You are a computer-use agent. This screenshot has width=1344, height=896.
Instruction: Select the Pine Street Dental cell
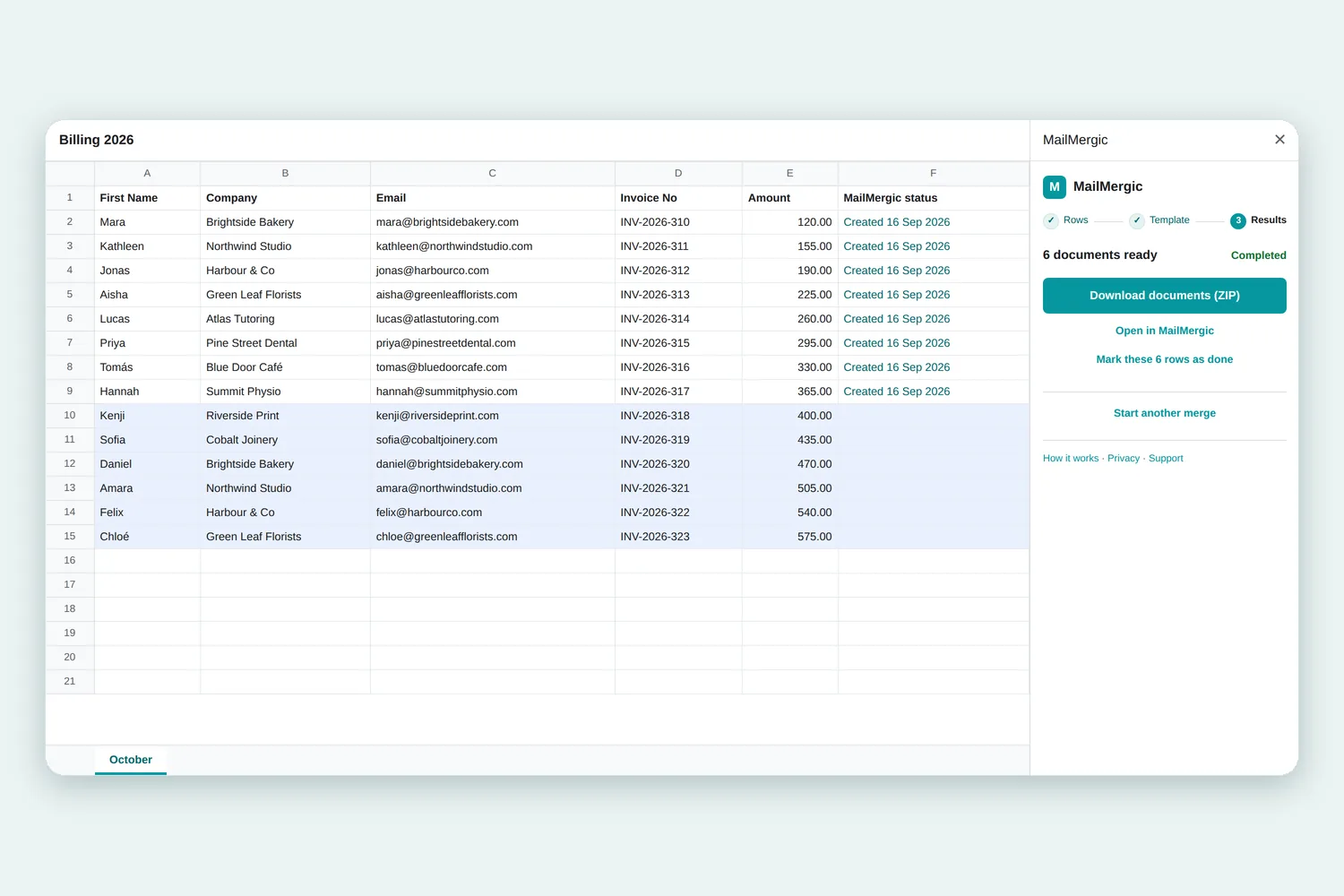point(285,343)
